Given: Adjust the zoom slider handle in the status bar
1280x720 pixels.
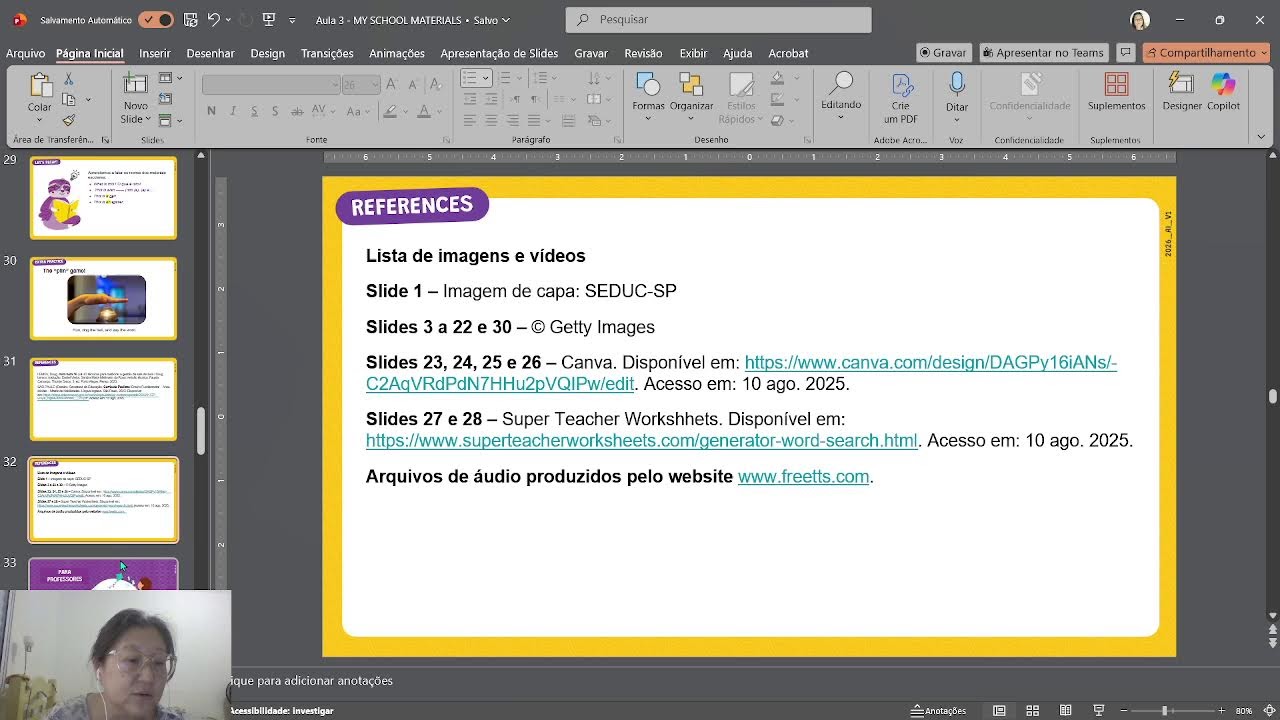Looking at the screenshot, I should point(1164,711).
